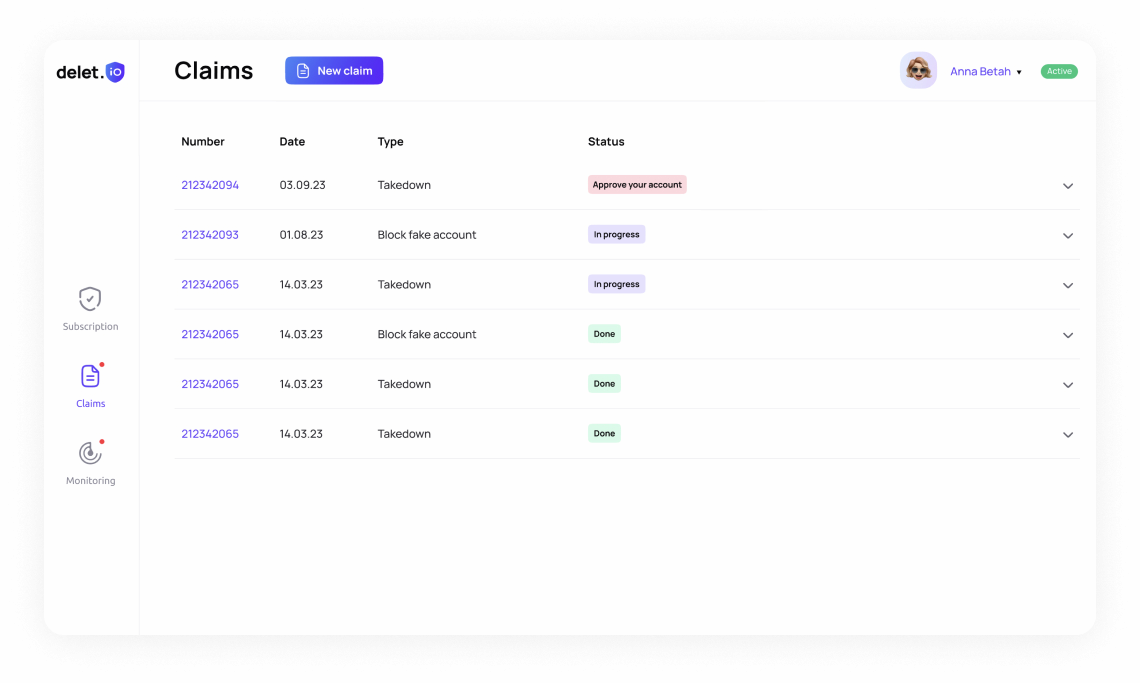Click the Date column header
Screen dimensions: 1140x683
pyautogui.click(x=292, y=142)
